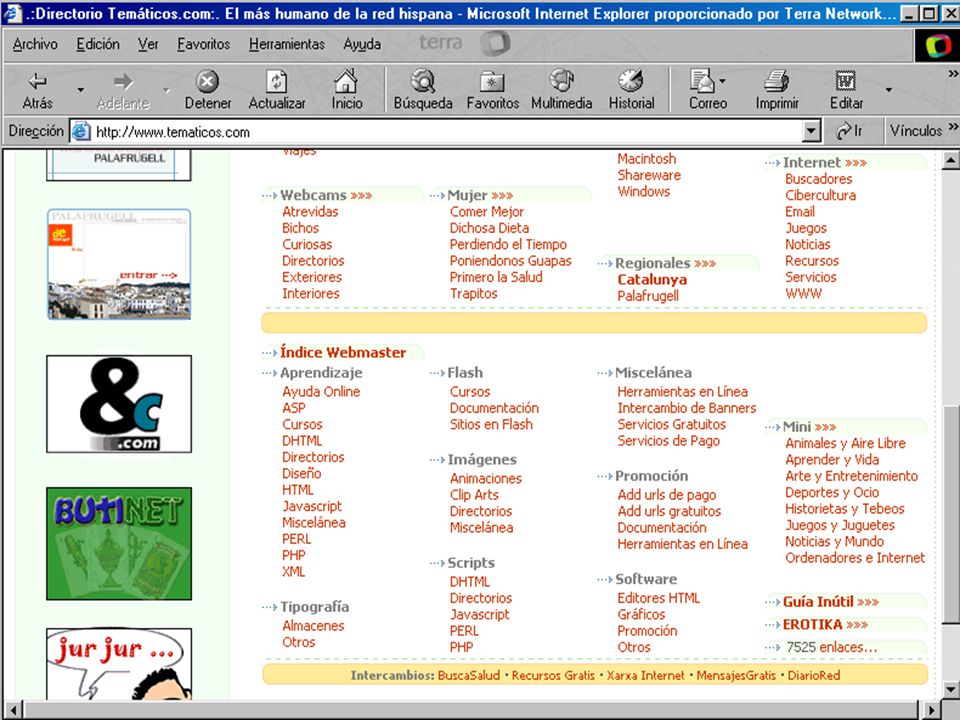Open the Correo mail icon
Image resolution: width=960 pixels, height=720 pixels.
coord(702,81)
